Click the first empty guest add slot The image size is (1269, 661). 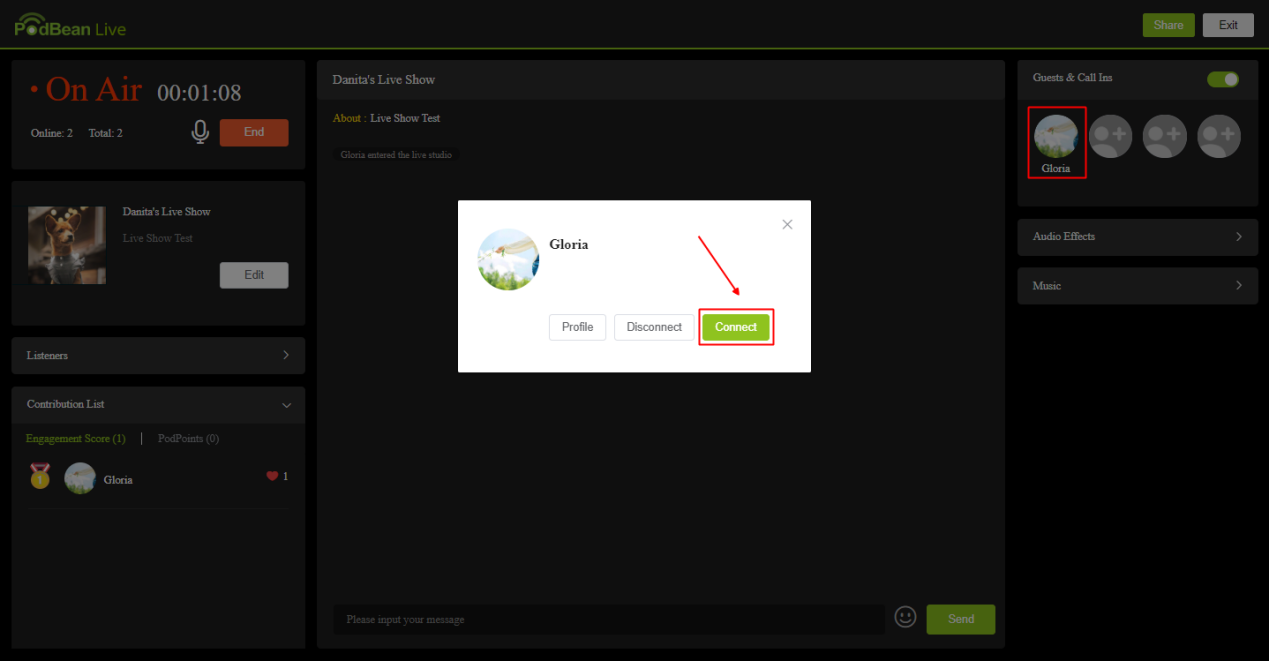click(1110, 135)
